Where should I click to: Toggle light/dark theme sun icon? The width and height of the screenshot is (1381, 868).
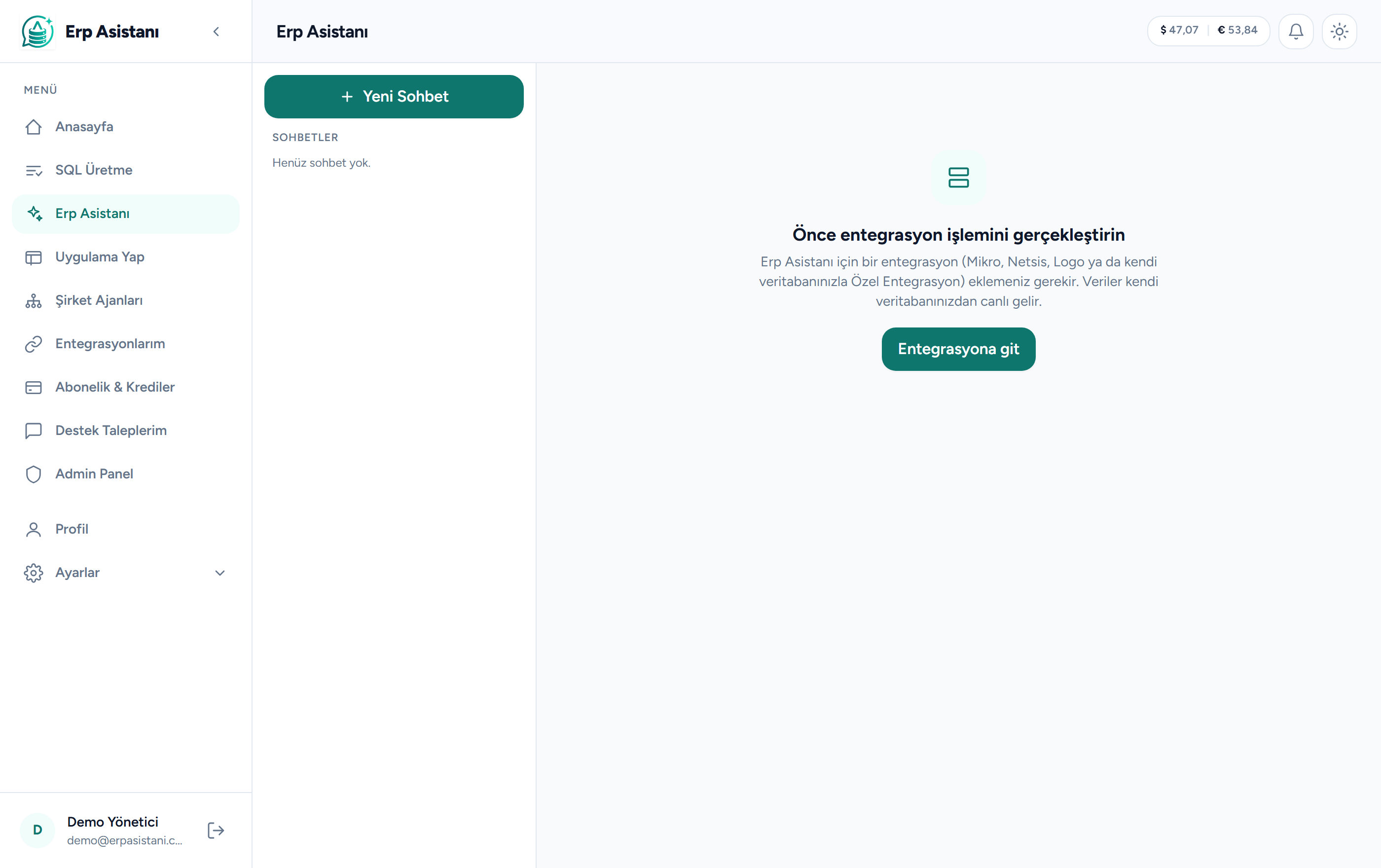1339,31
